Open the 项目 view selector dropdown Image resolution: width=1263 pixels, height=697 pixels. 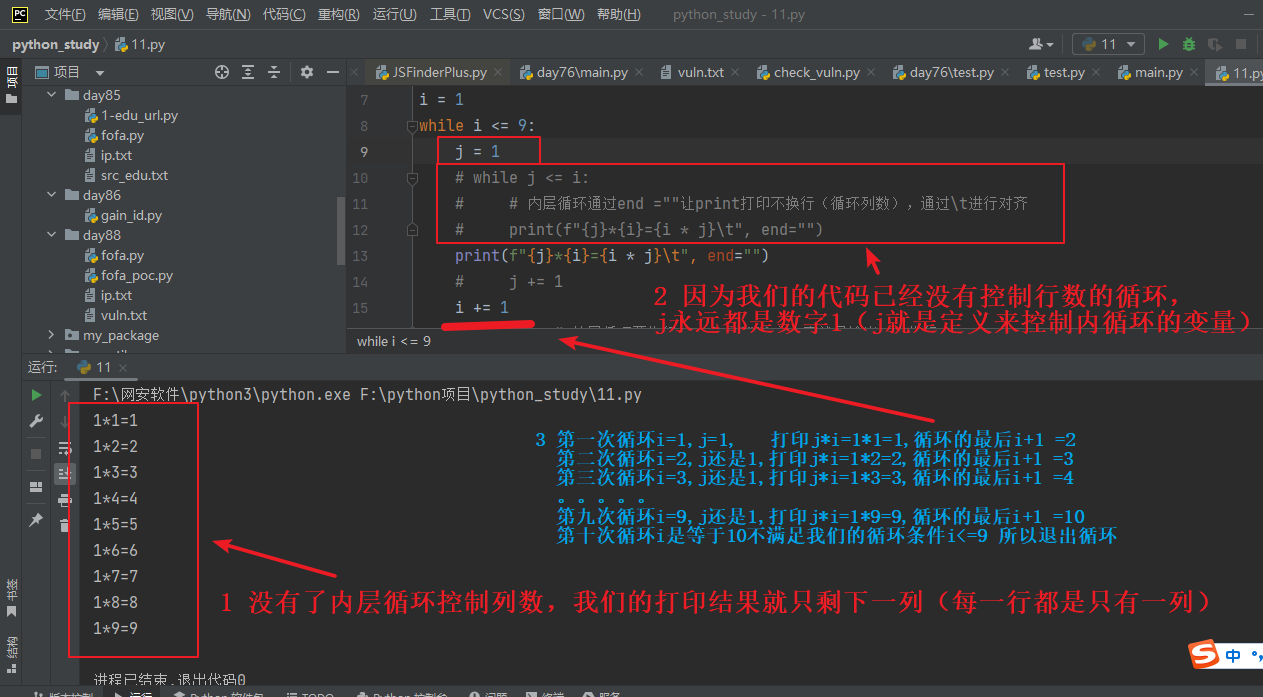click(x=70, y=72)
